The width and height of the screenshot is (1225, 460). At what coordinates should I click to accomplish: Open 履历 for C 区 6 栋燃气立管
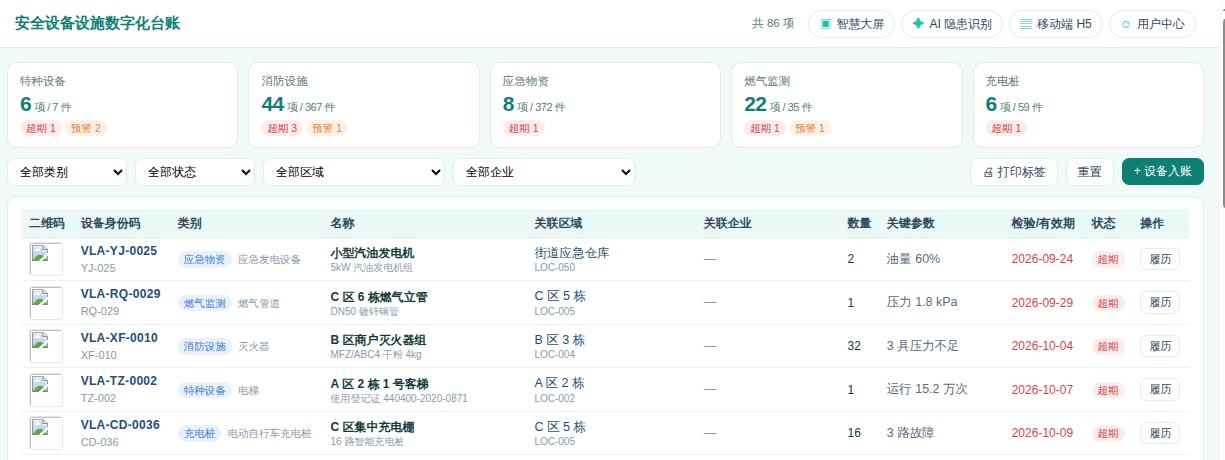click(x=1160, y=302)
